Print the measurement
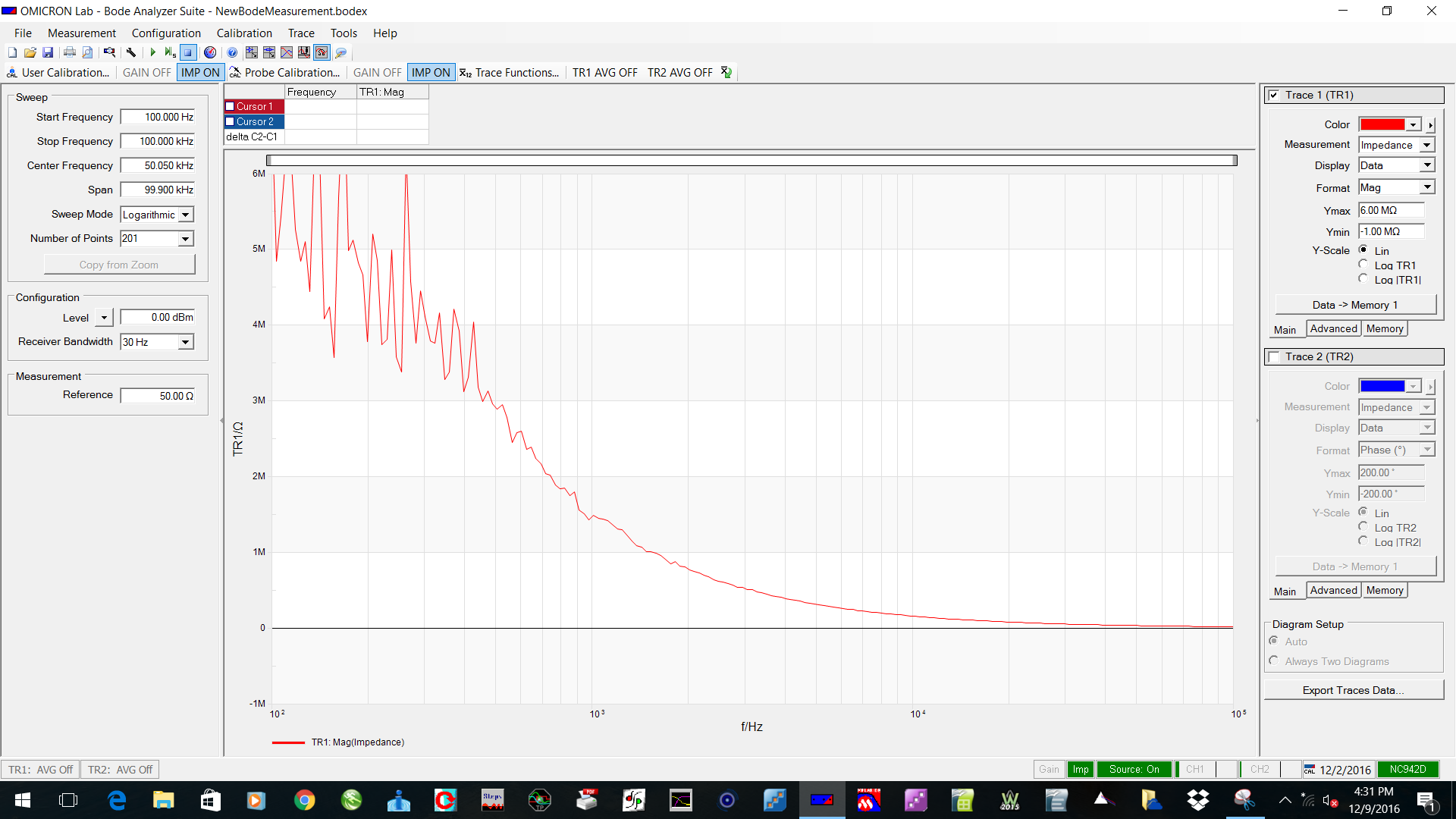Viewport: 1456px width, 819px height. [x=70, y=52]
